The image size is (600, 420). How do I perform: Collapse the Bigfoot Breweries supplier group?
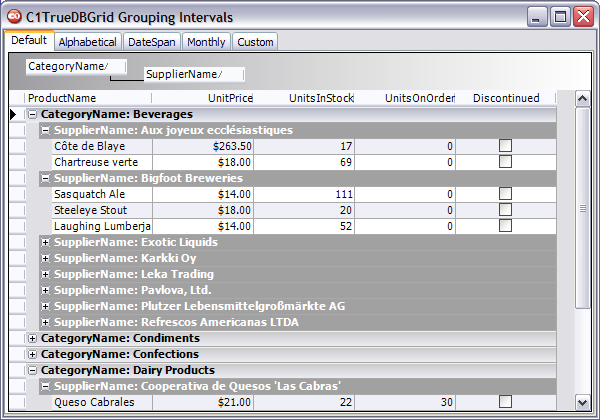tap(46, 178)
